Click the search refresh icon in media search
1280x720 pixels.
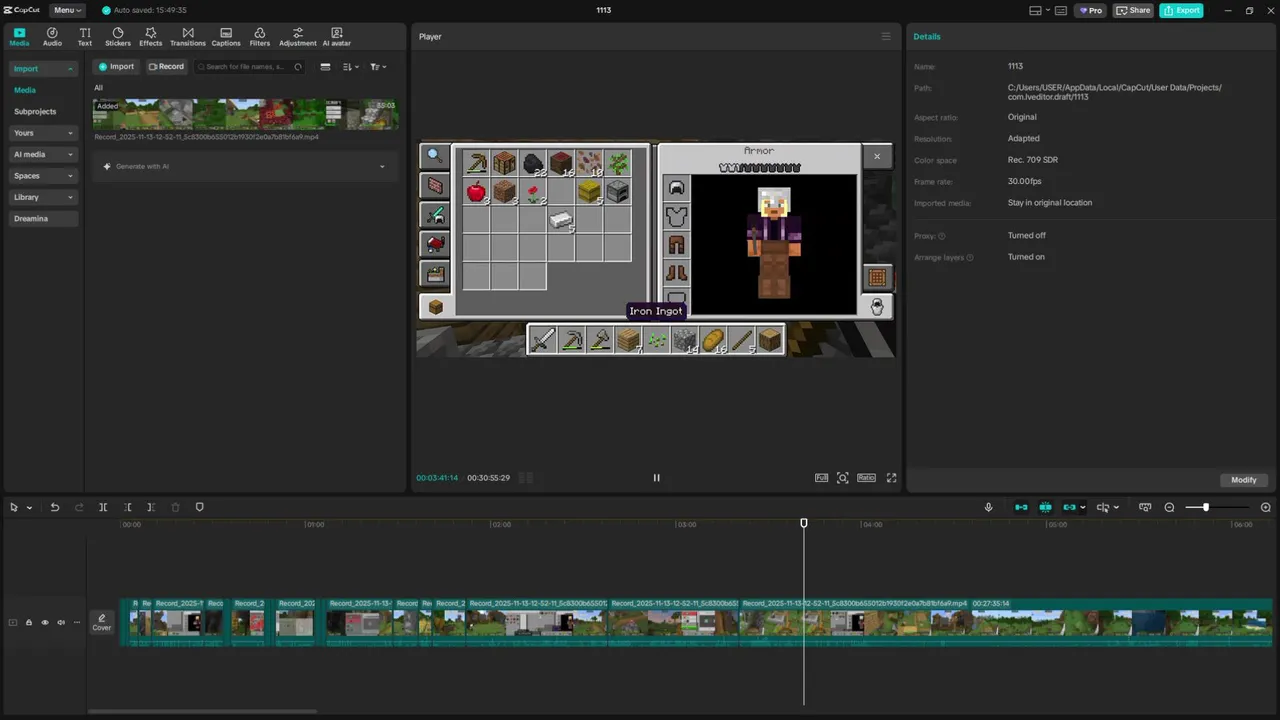coord(298,67)
